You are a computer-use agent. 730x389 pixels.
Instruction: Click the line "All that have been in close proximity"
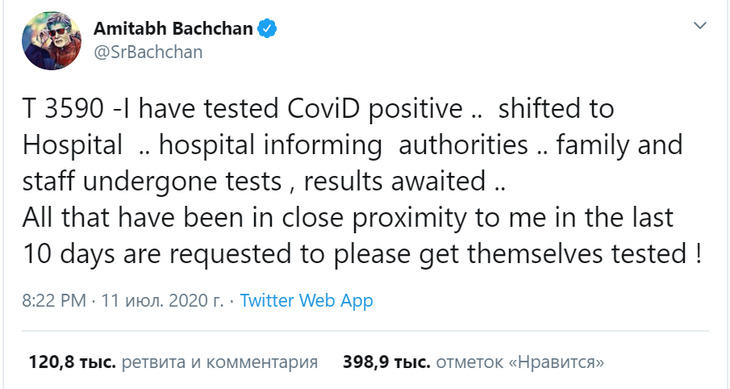point(348,218)
